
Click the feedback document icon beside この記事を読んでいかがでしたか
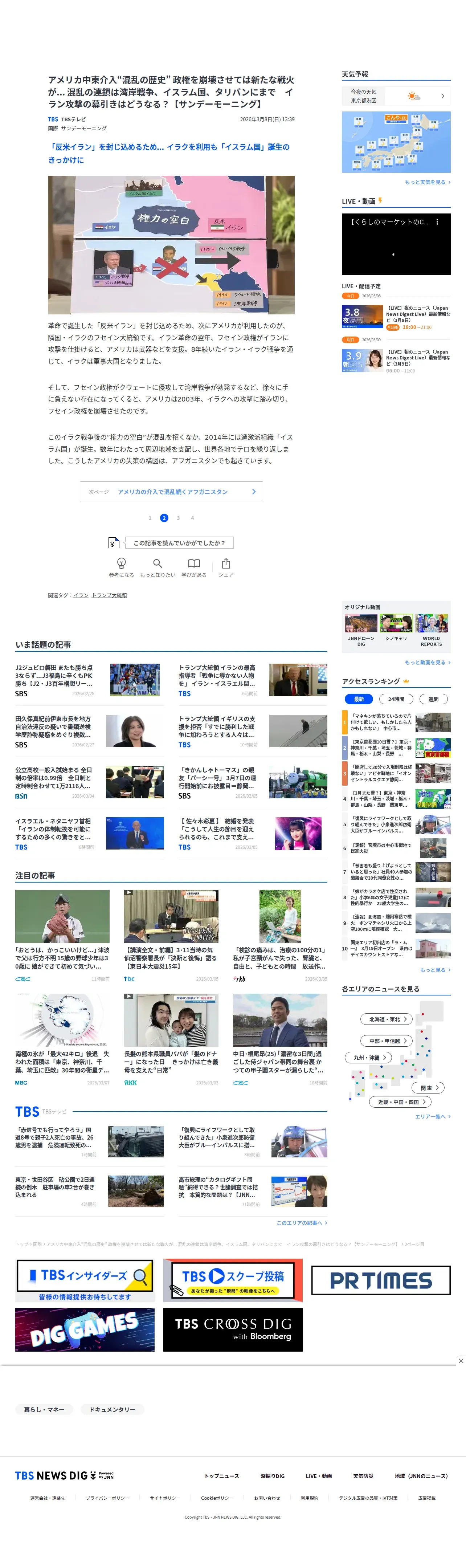point(114,542)
